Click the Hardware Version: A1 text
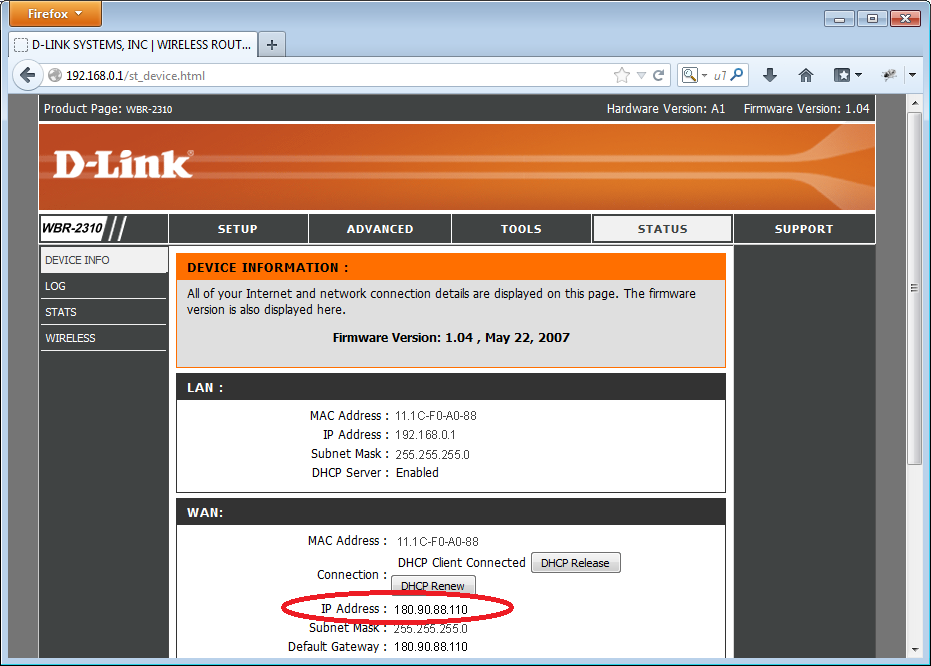Screen dimensions: 931x666 (x=666, y=109)
